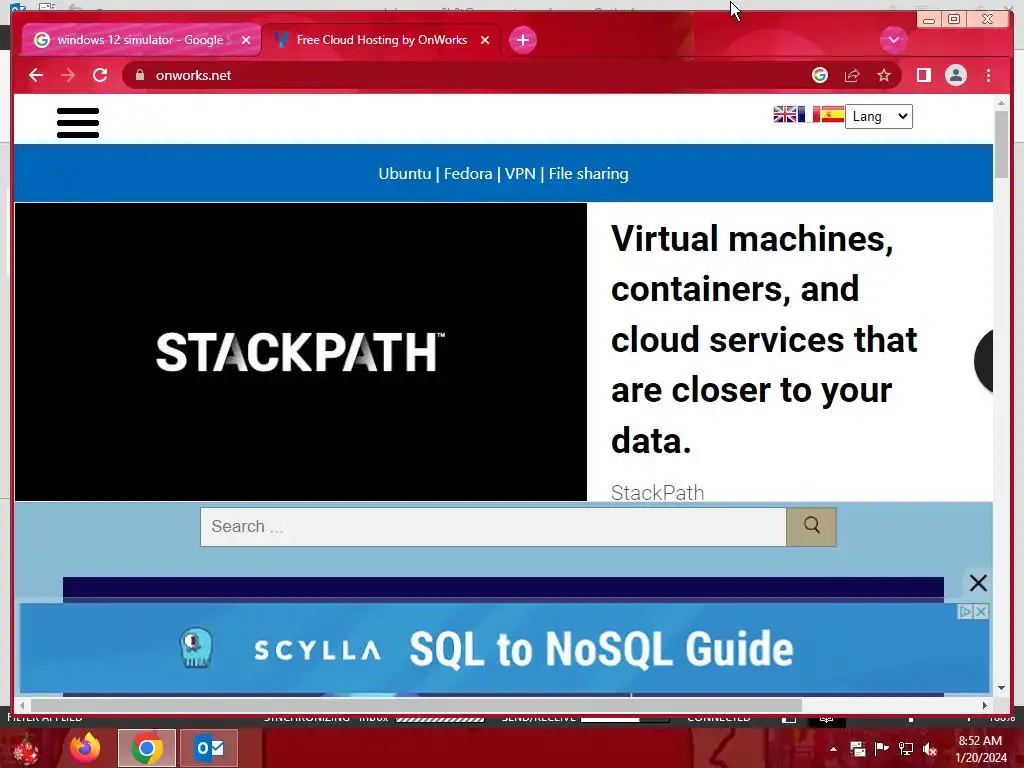
Task: Close the Scylla ad via small X icon
Action: (x=981, y=611)
